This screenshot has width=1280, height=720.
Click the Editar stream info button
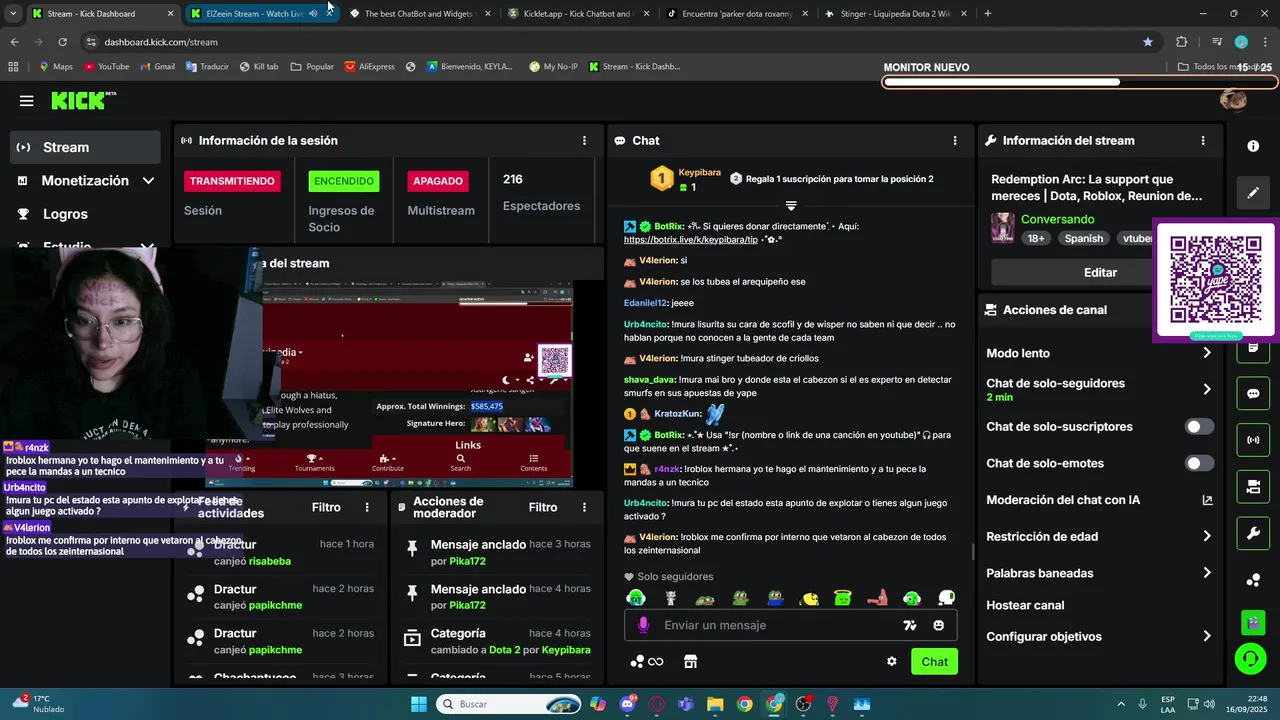pos(1100,272)
